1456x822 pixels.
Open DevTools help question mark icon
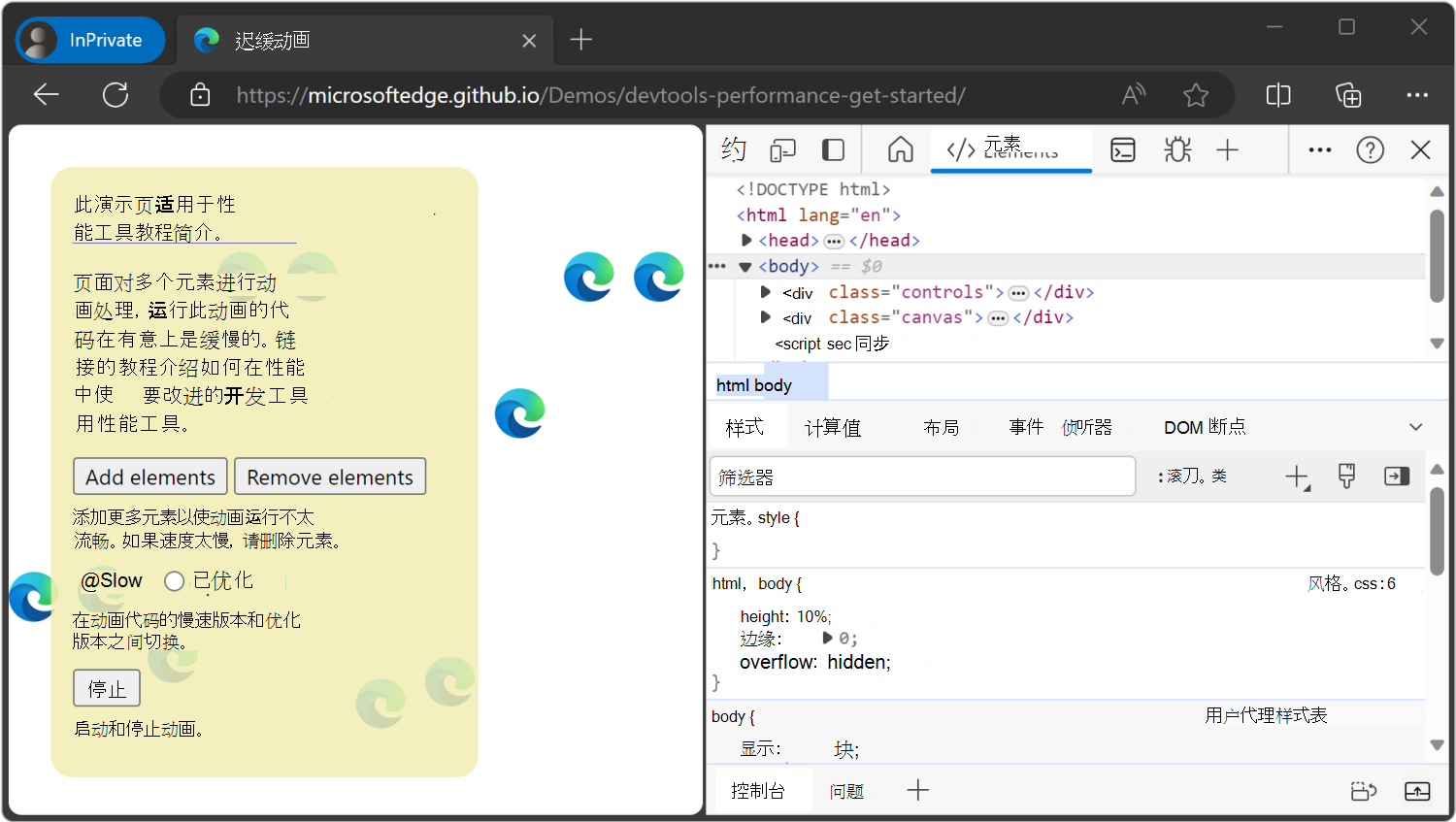1371,149
